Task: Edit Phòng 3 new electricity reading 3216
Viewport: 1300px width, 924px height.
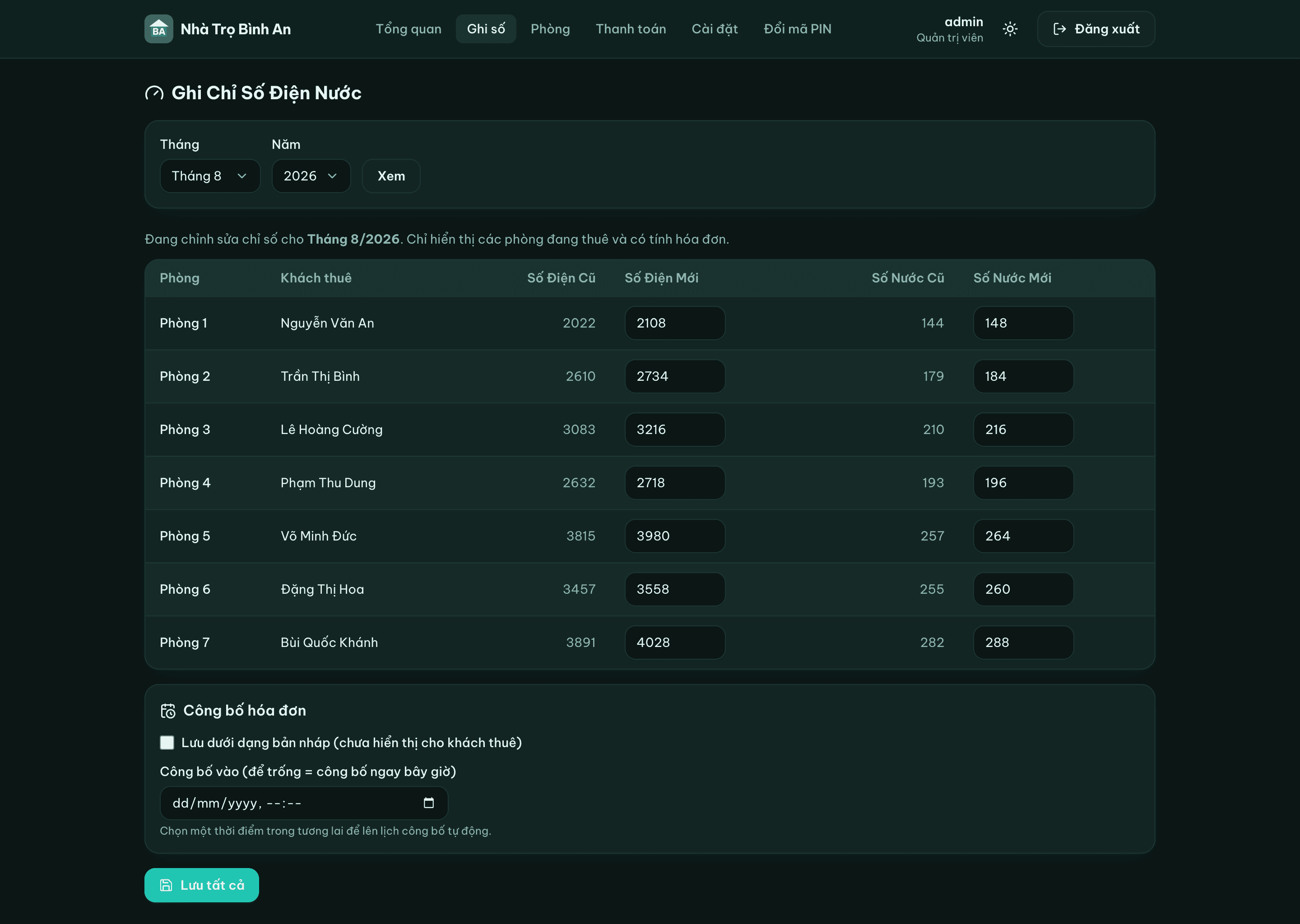Action: (x=675, y=430)
